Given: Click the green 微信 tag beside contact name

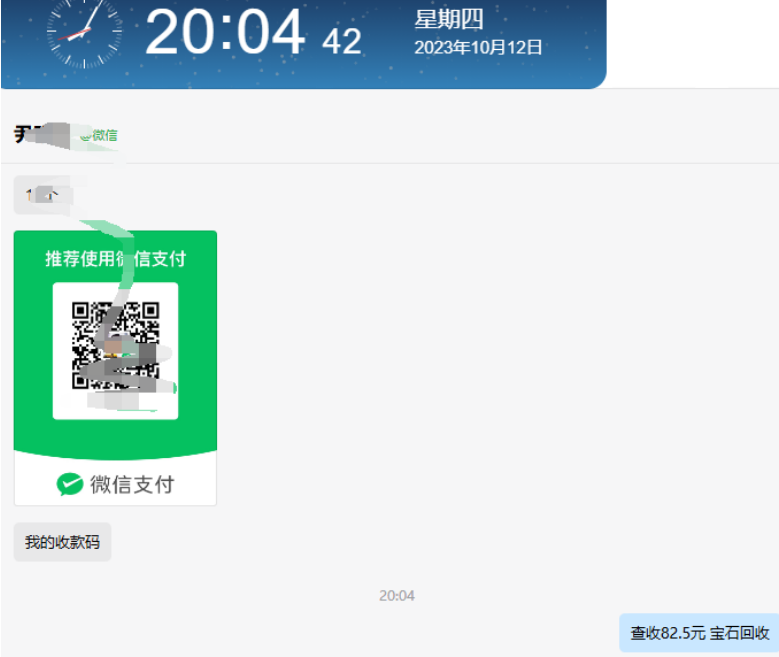Looking at the screenshot, I should [x=99, y=135].
